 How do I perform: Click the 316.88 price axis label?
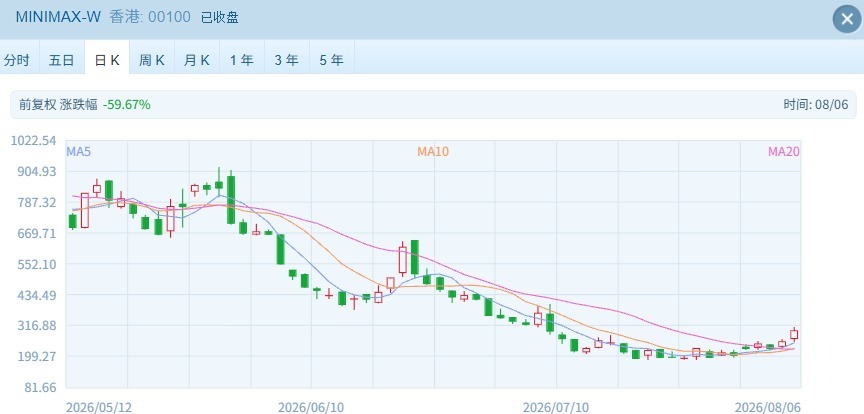pyautogui.click(x=37, y=325)
